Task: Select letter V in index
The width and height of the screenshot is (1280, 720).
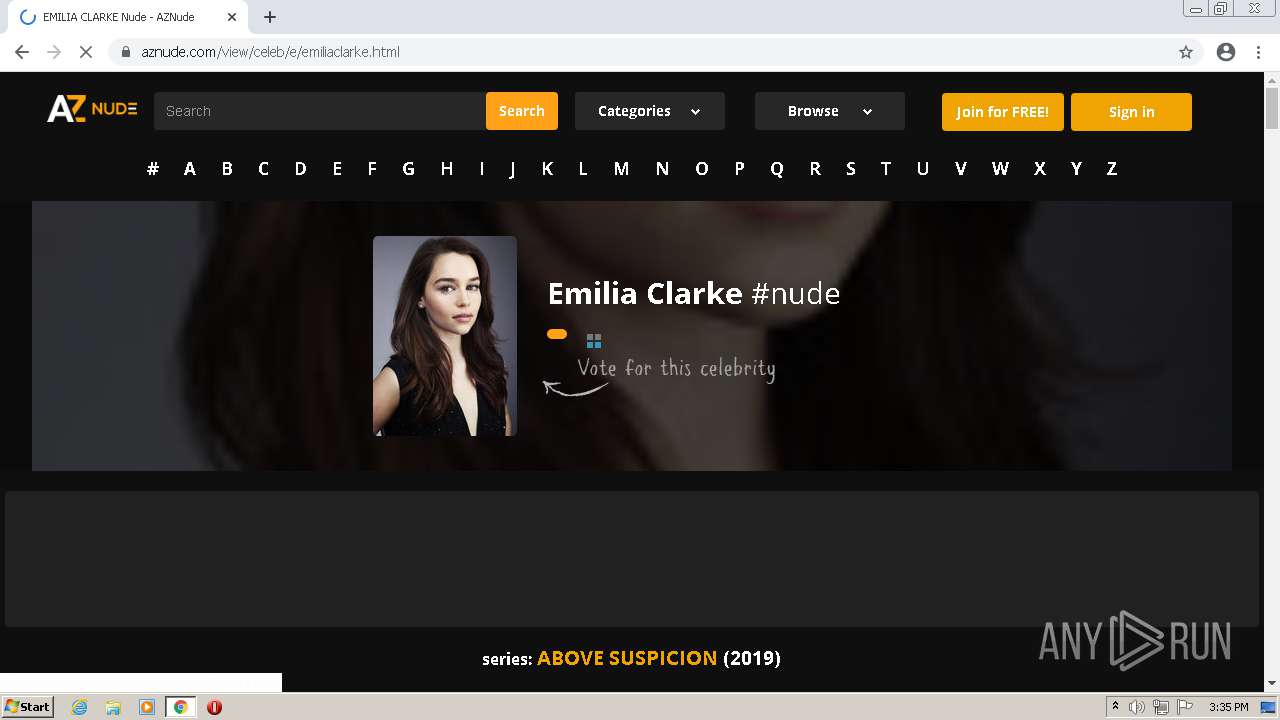Action: (960, 169)
